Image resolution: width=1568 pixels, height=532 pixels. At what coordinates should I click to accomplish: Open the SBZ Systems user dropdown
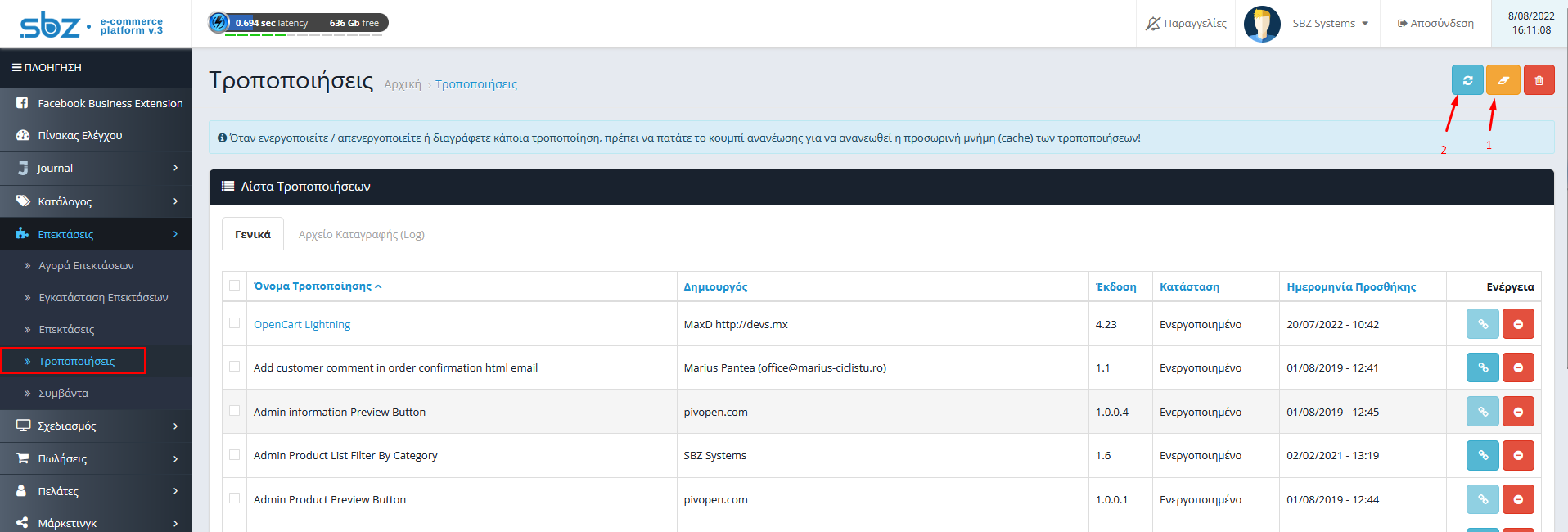tap(1330, 24)
